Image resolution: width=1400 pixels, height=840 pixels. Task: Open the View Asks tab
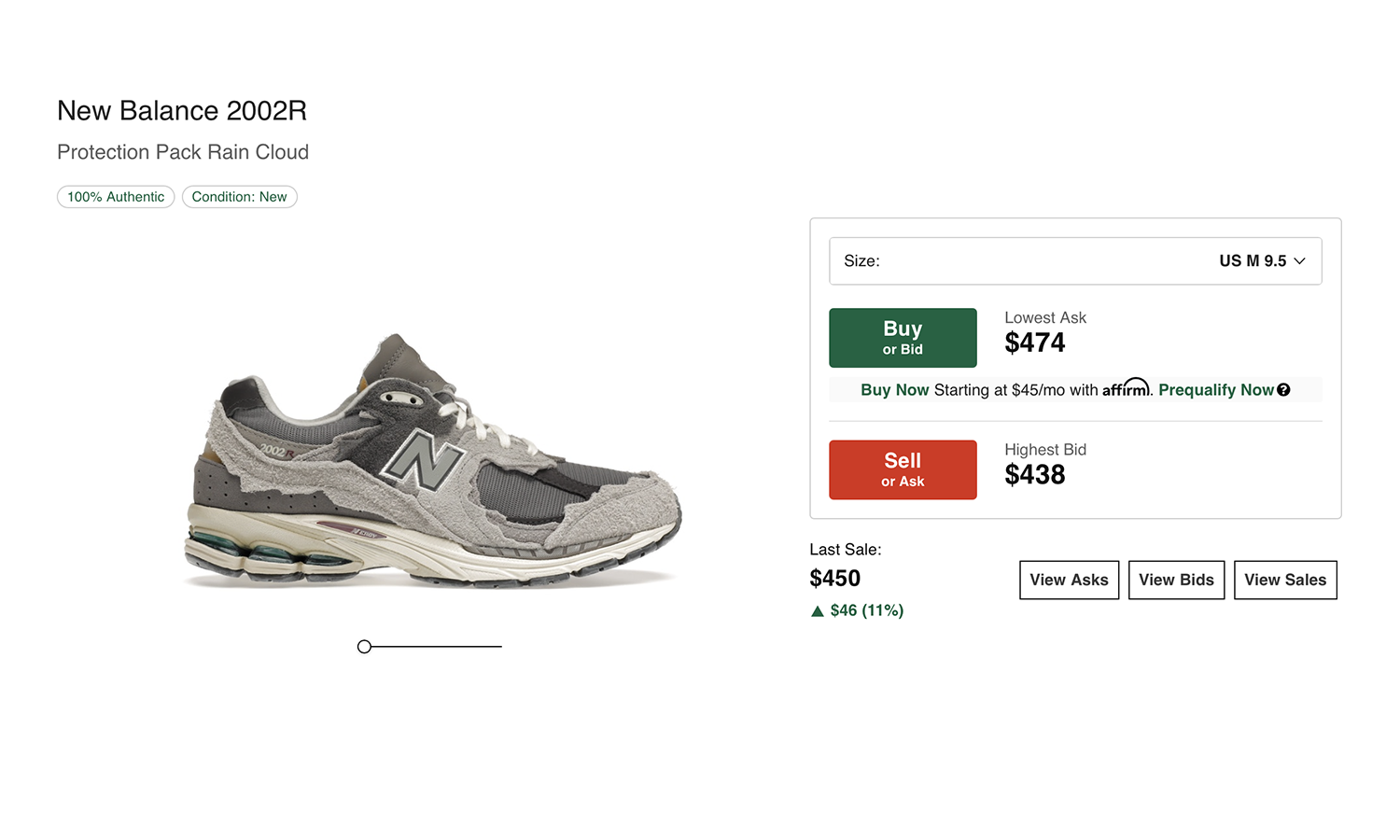pos(1069,581)
